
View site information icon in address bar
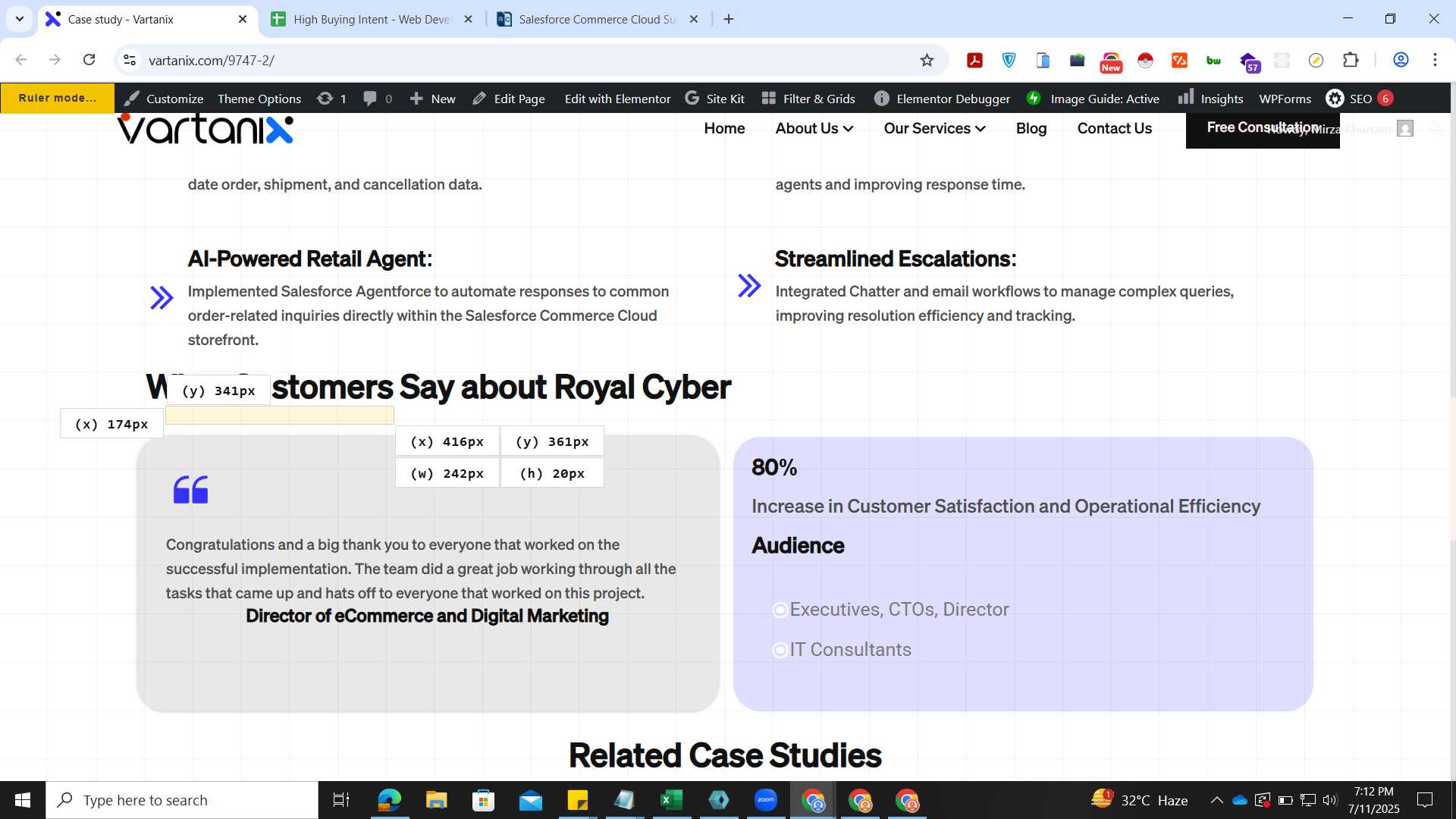tap(130, 60)
